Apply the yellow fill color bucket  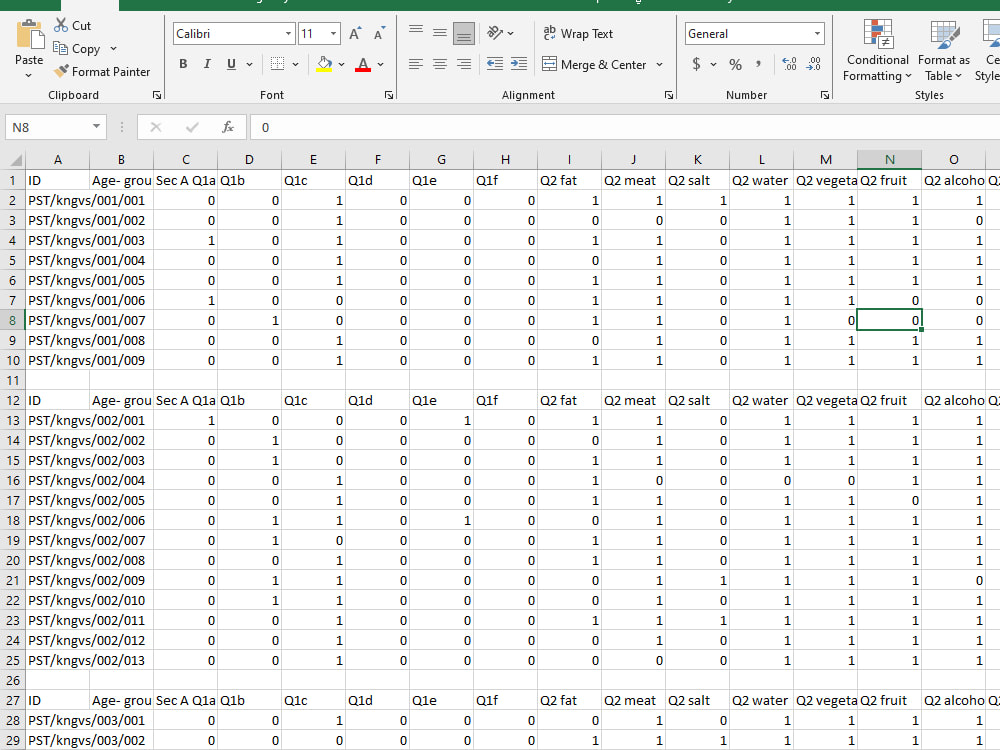(x=324, y=64)
